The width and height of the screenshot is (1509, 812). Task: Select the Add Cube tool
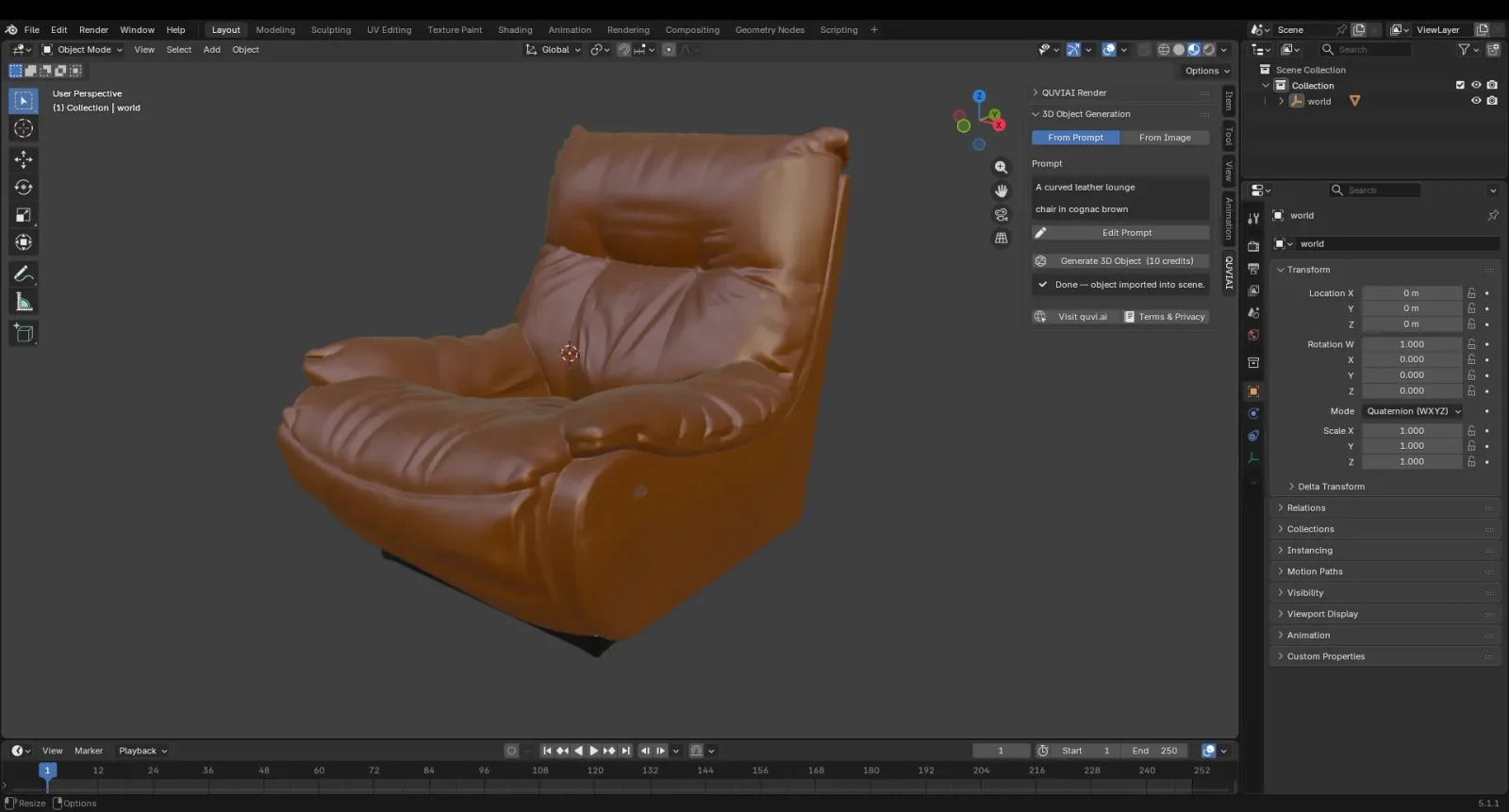(x=24, y=333)
